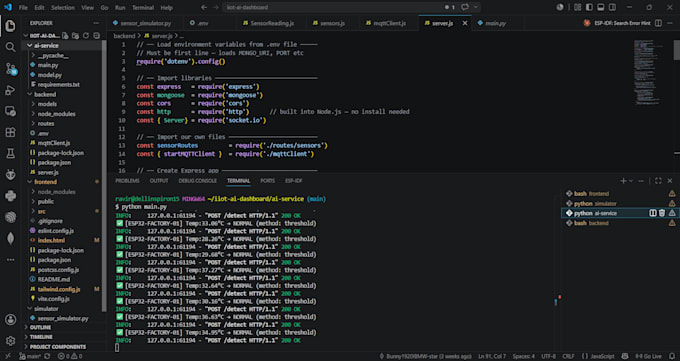This screenshot has height=361, width=680.
Task: Switch to the DEBUG CONSOLE tab
Action: coord(197,181)
